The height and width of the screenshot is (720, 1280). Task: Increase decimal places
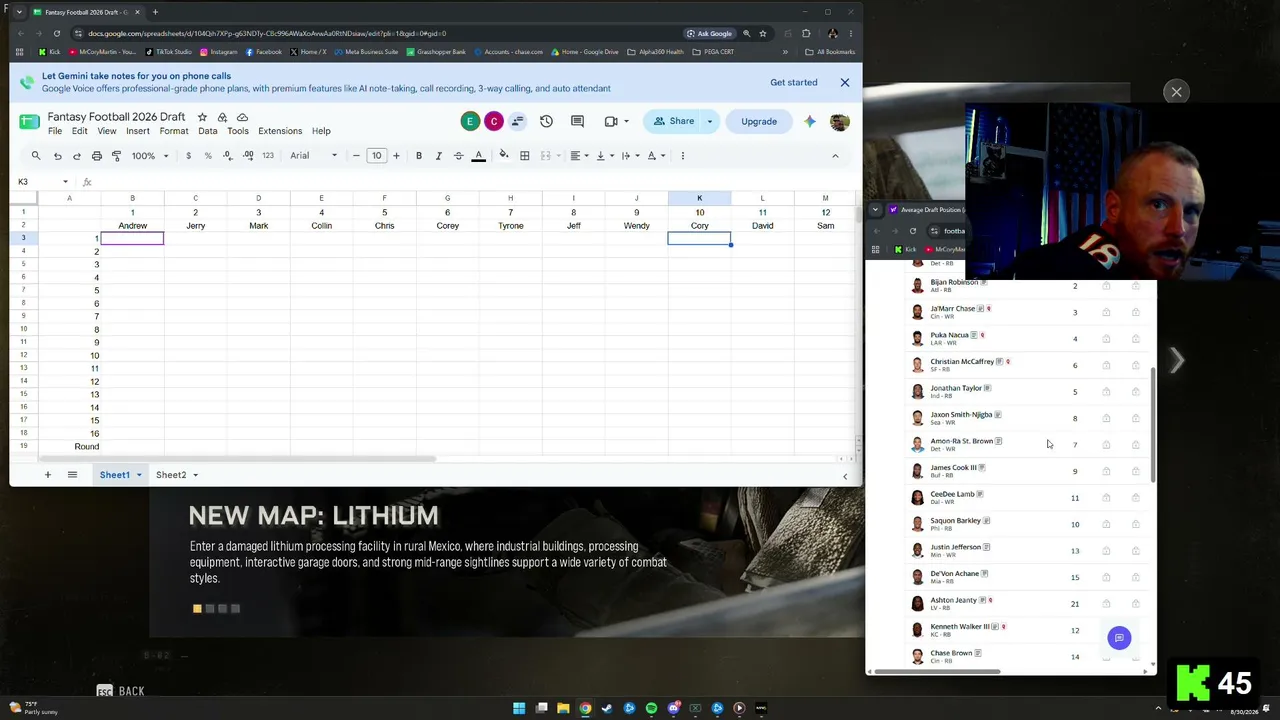click(247, 155)
